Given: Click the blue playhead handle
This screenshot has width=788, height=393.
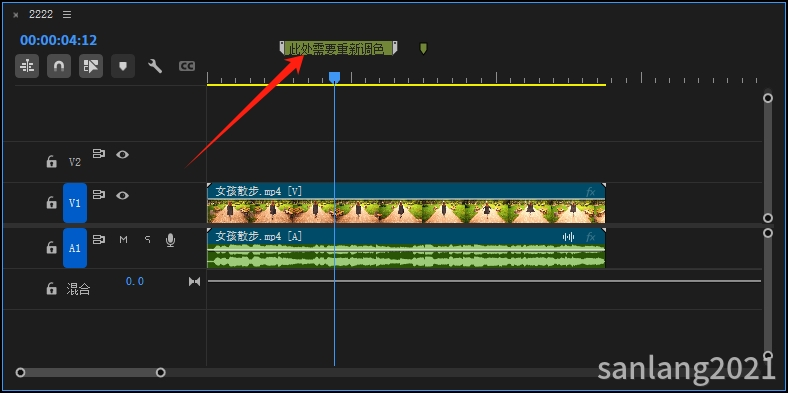Looking at the screenshot, I should pos(334,77).
